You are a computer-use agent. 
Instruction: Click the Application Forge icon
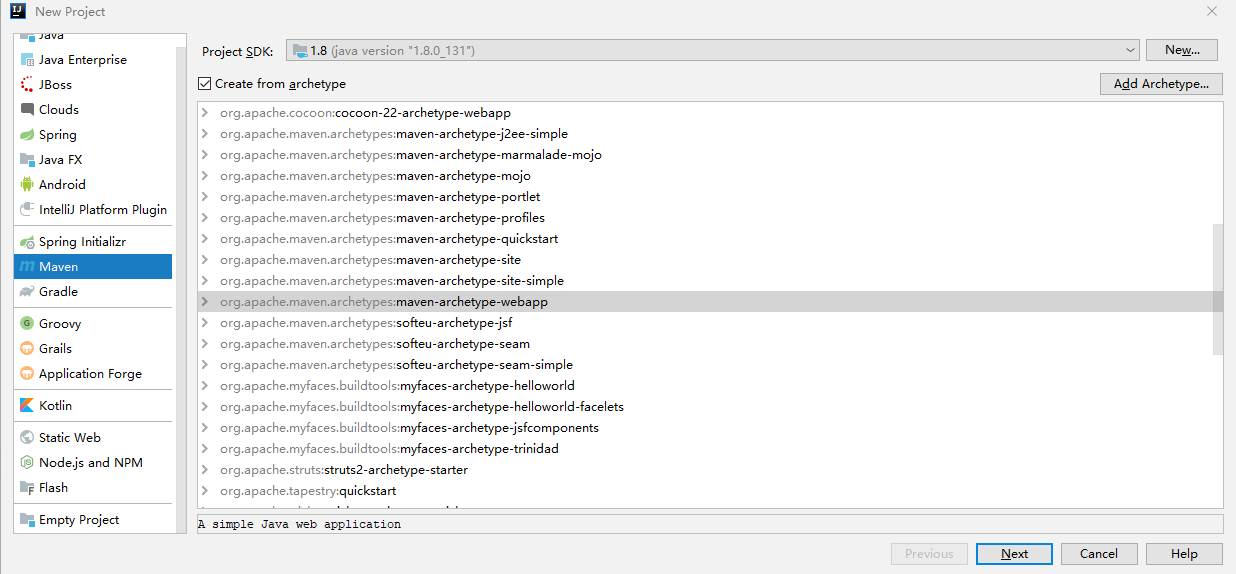click(x=27, y=374)
